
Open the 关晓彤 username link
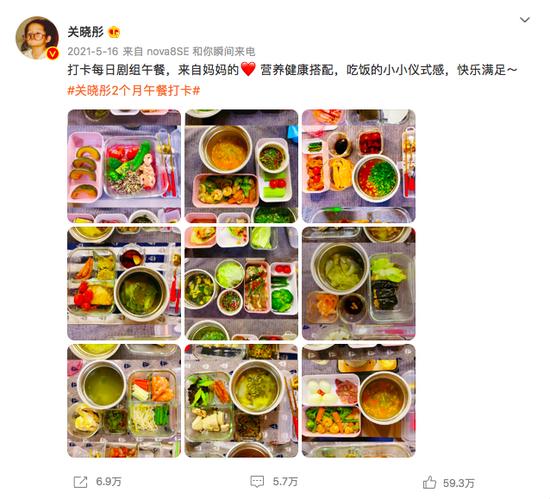pyautogui.click(x=86, y=32)
